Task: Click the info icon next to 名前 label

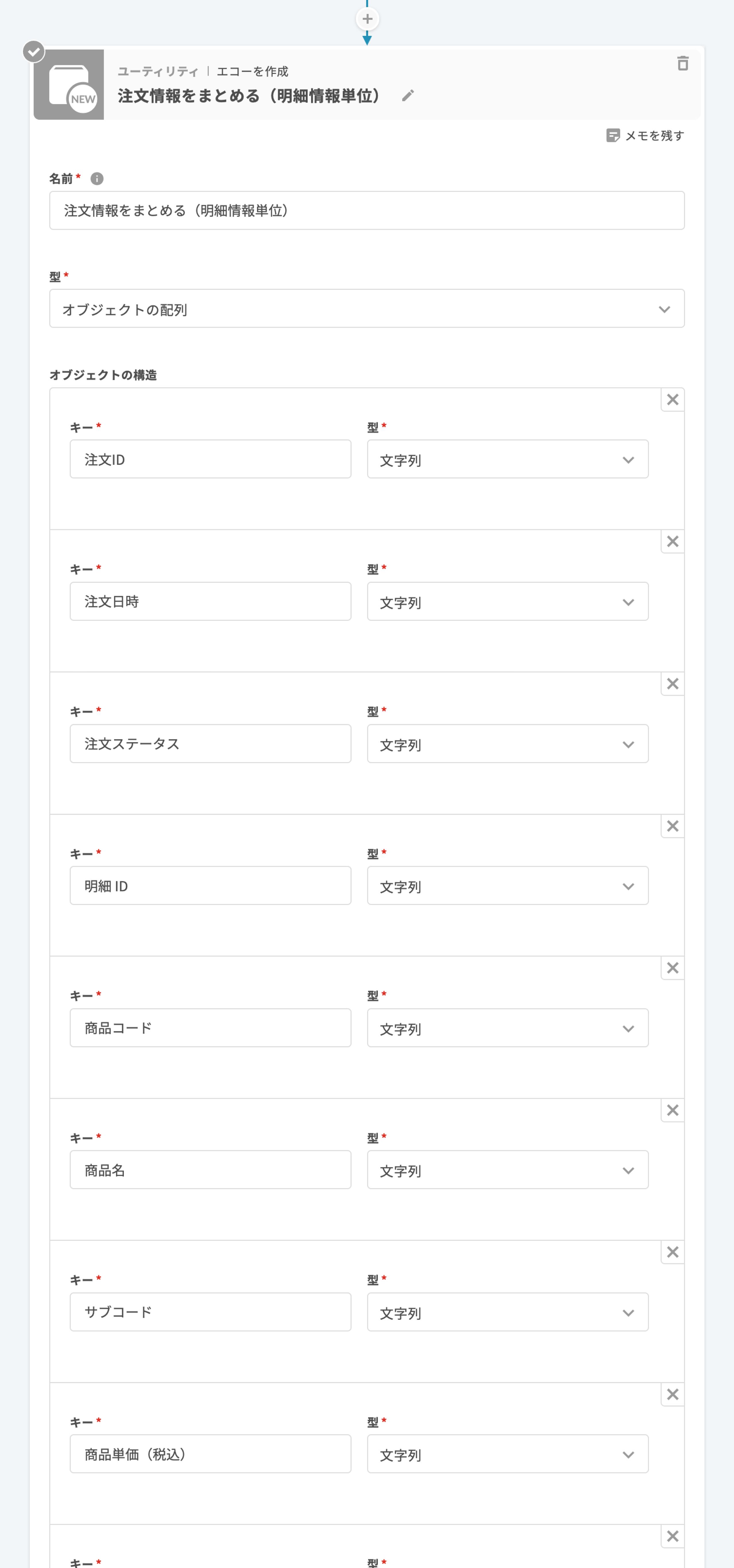Action: coord(97,178)
